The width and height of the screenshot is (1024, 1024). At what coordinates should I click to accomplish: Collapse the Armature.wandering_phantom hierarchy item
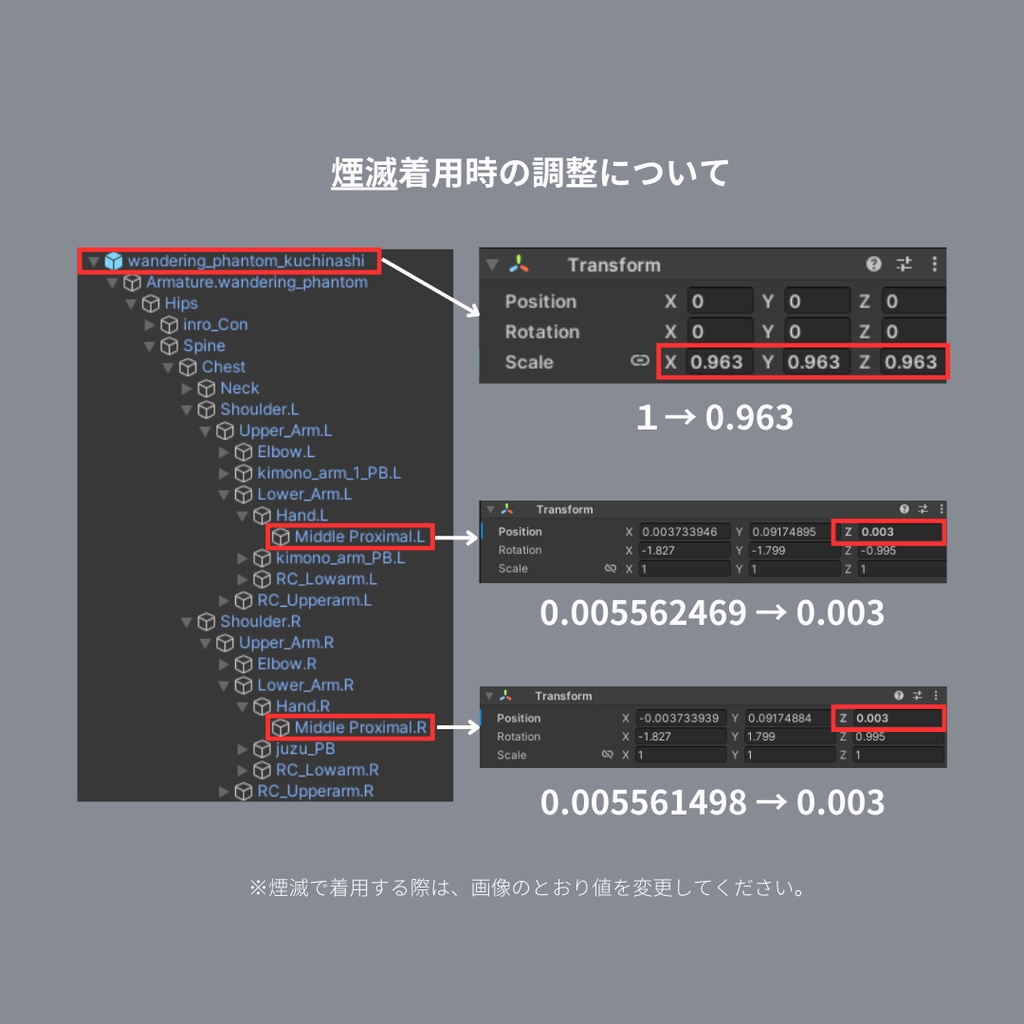pyautogui.click(x=112, y=282)
